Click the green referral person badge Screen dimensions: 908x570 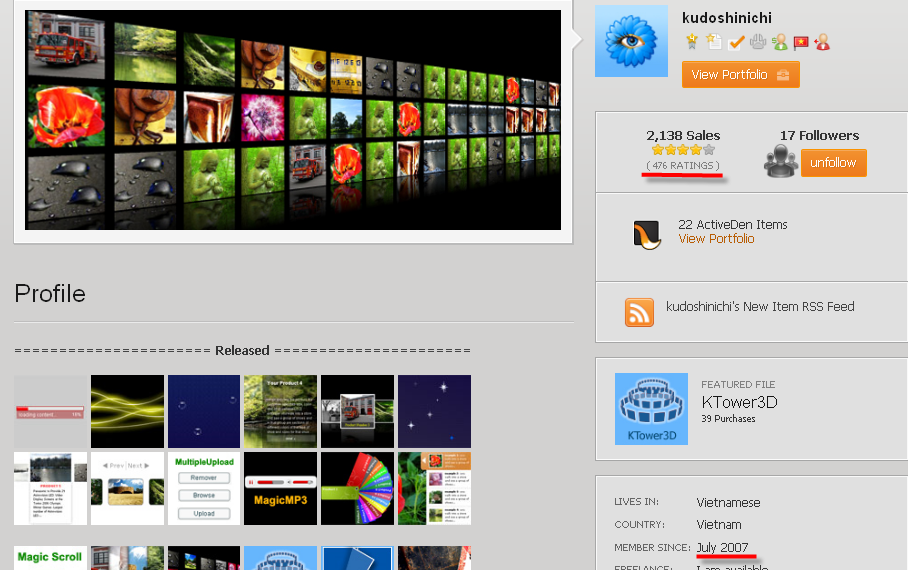tap(779, 42)
